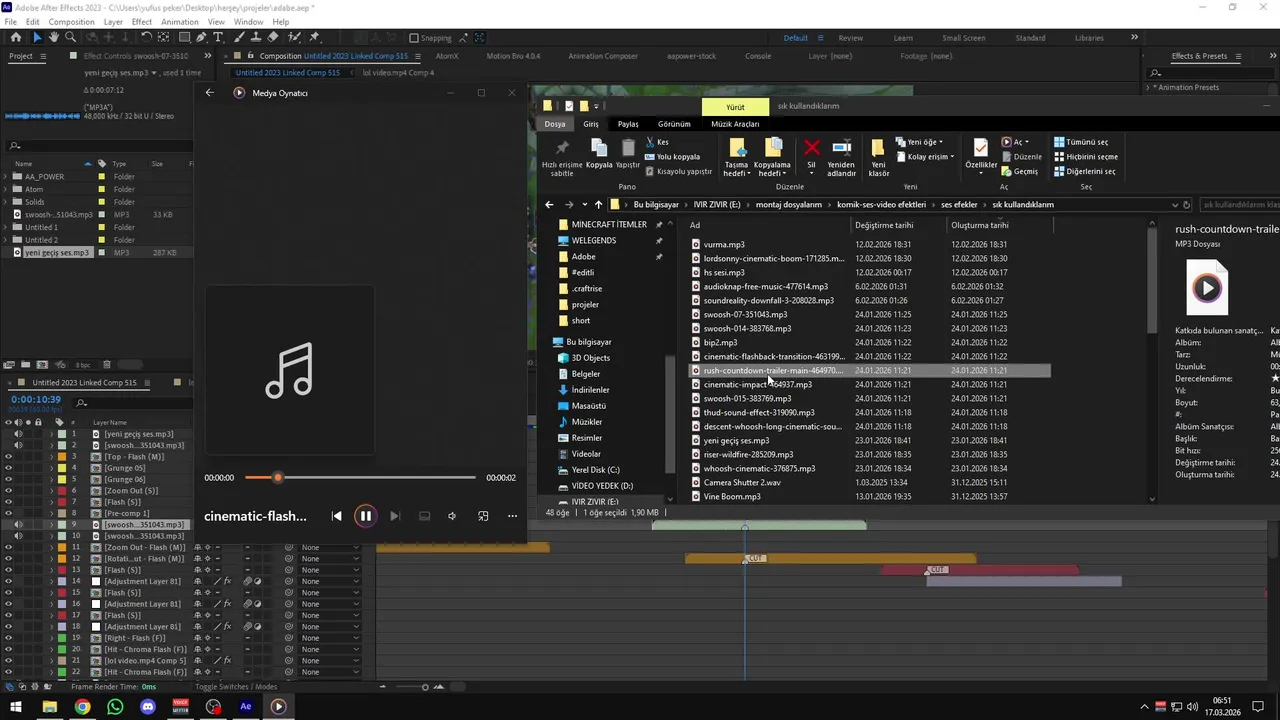Expand the AA_POWER folder in Project panel

point(6,176)
